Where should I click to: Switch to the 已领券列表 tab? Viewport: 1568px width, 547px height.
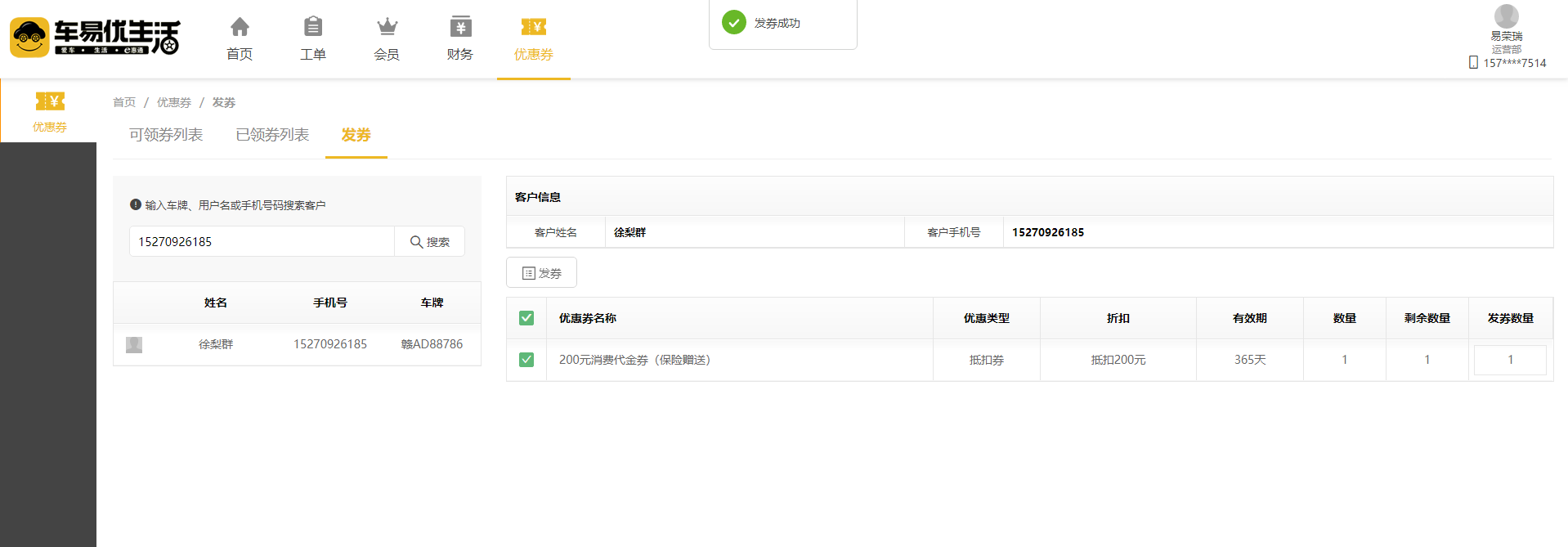tap(272, 135)
